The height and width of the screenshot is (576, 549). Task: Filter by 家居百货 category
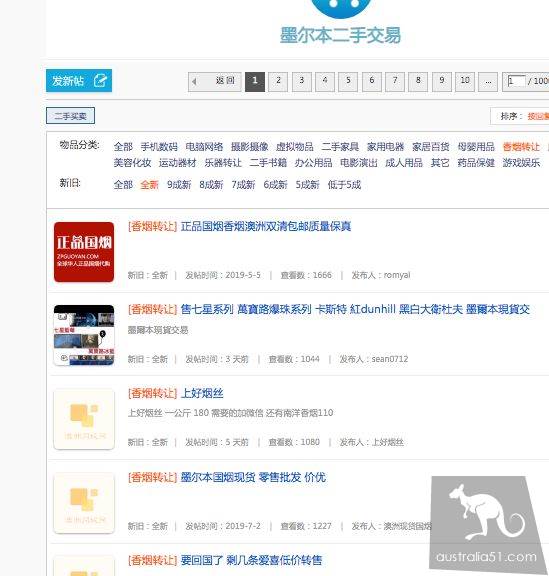[x=431, y=147]
